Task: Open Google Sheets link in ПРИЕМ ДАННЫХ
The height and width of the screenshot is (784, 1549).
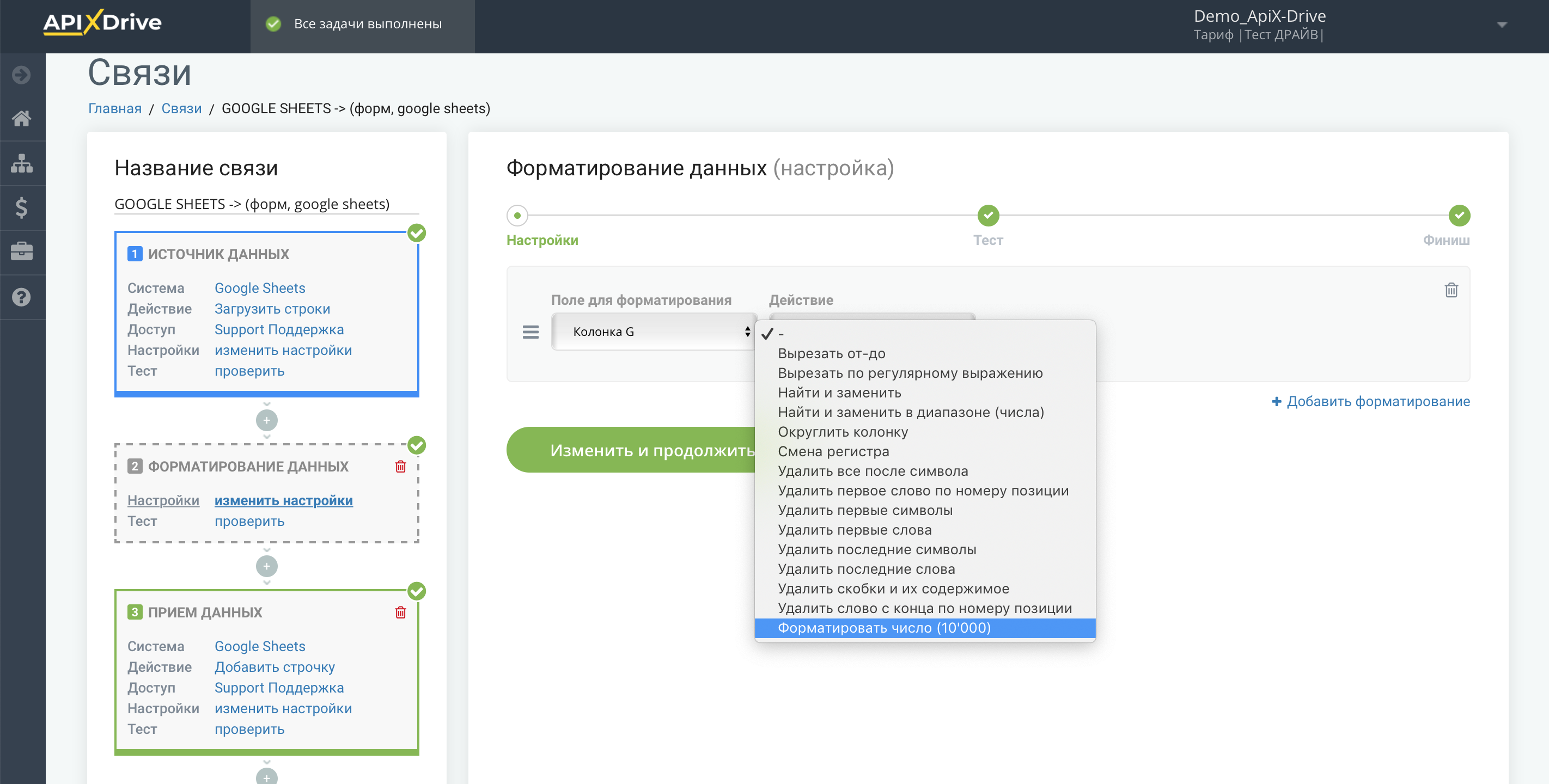Action: pos(260,646)
